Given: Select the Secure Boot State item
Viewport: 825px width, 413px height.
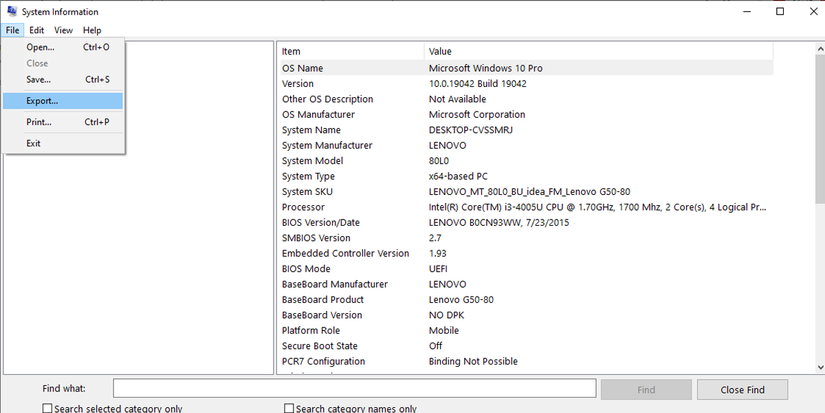Looking at the screenshot, I should click(319, 346).
